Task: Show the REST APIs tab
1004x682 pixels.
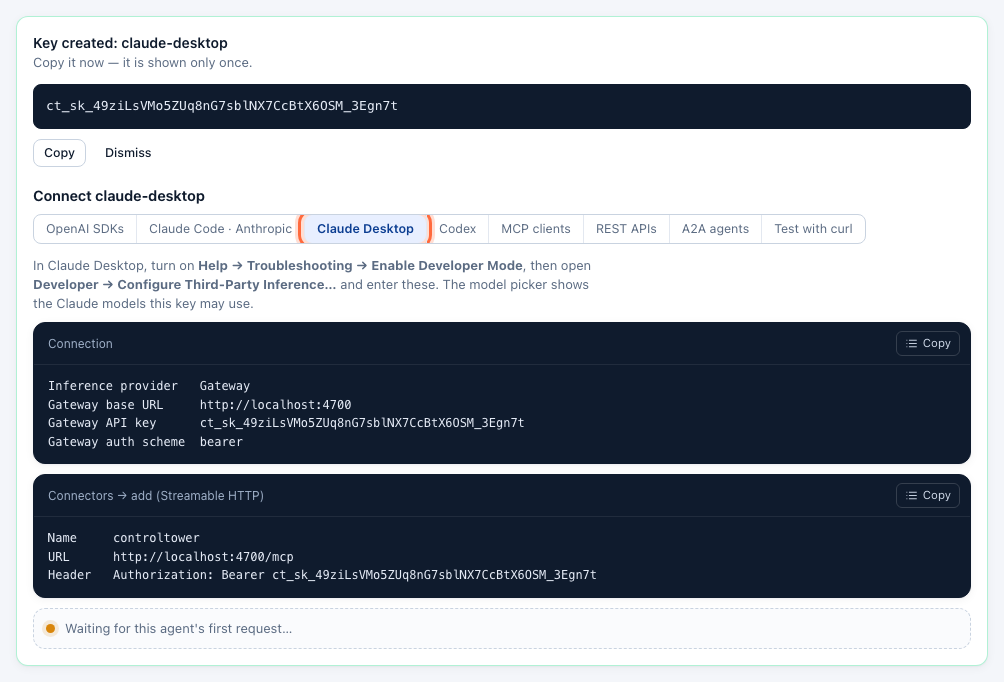Action: click(x=626, y=229)
